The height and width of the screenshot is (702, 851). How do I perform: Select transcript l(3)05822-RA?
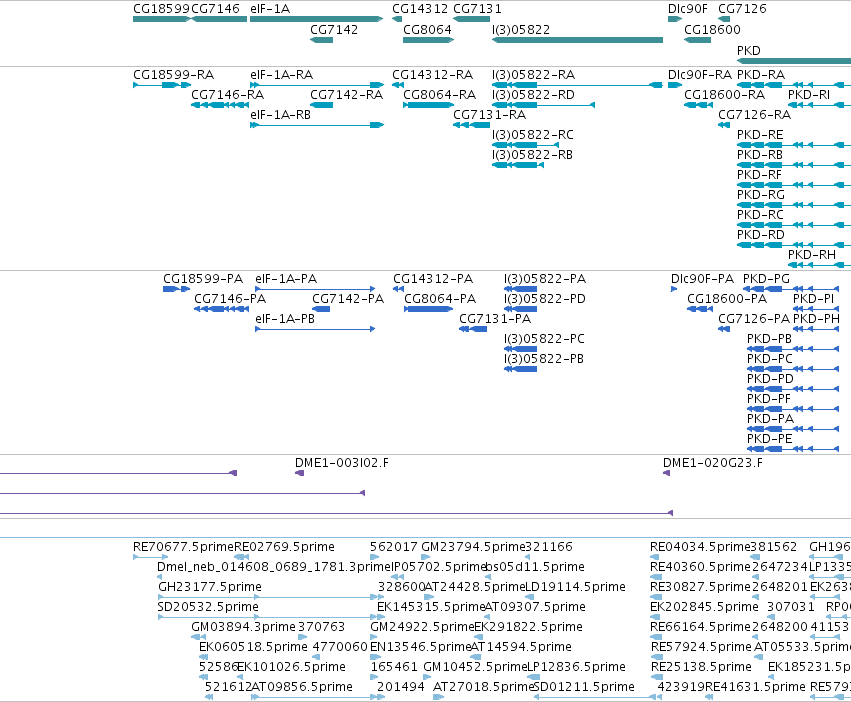[534, 75]
